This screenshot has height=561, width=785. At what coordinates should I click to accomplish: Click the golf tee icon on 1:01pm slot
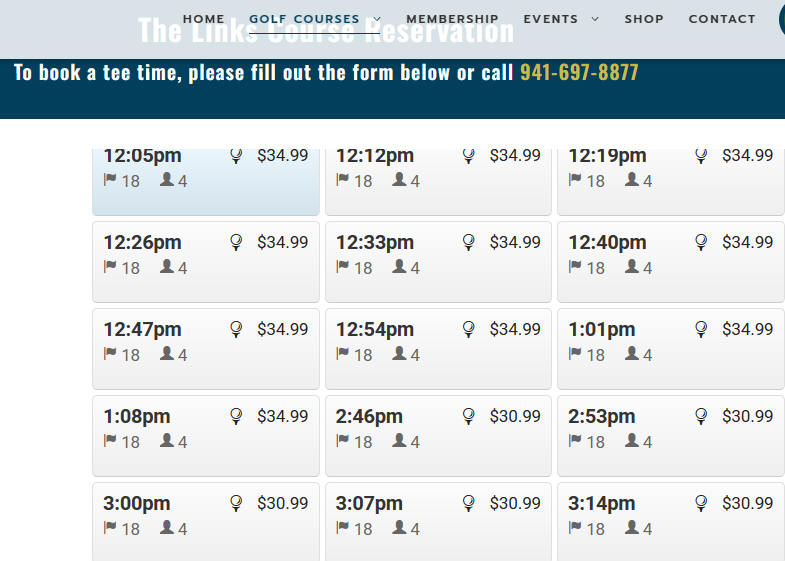click(701, 330)
